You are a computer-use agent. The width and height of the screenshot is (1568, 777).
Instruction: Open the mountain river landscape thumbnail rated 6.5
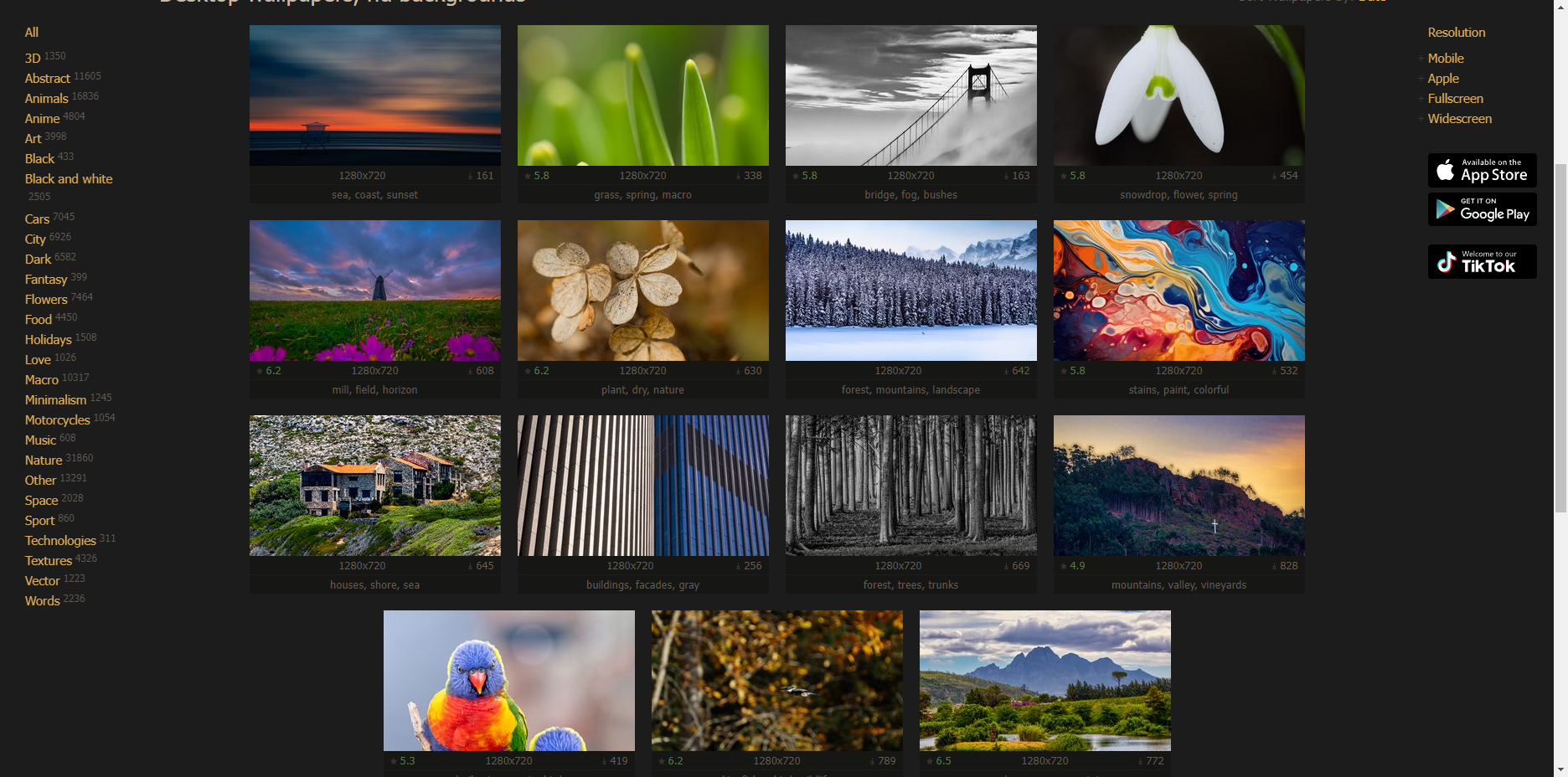pos(1045,681)
